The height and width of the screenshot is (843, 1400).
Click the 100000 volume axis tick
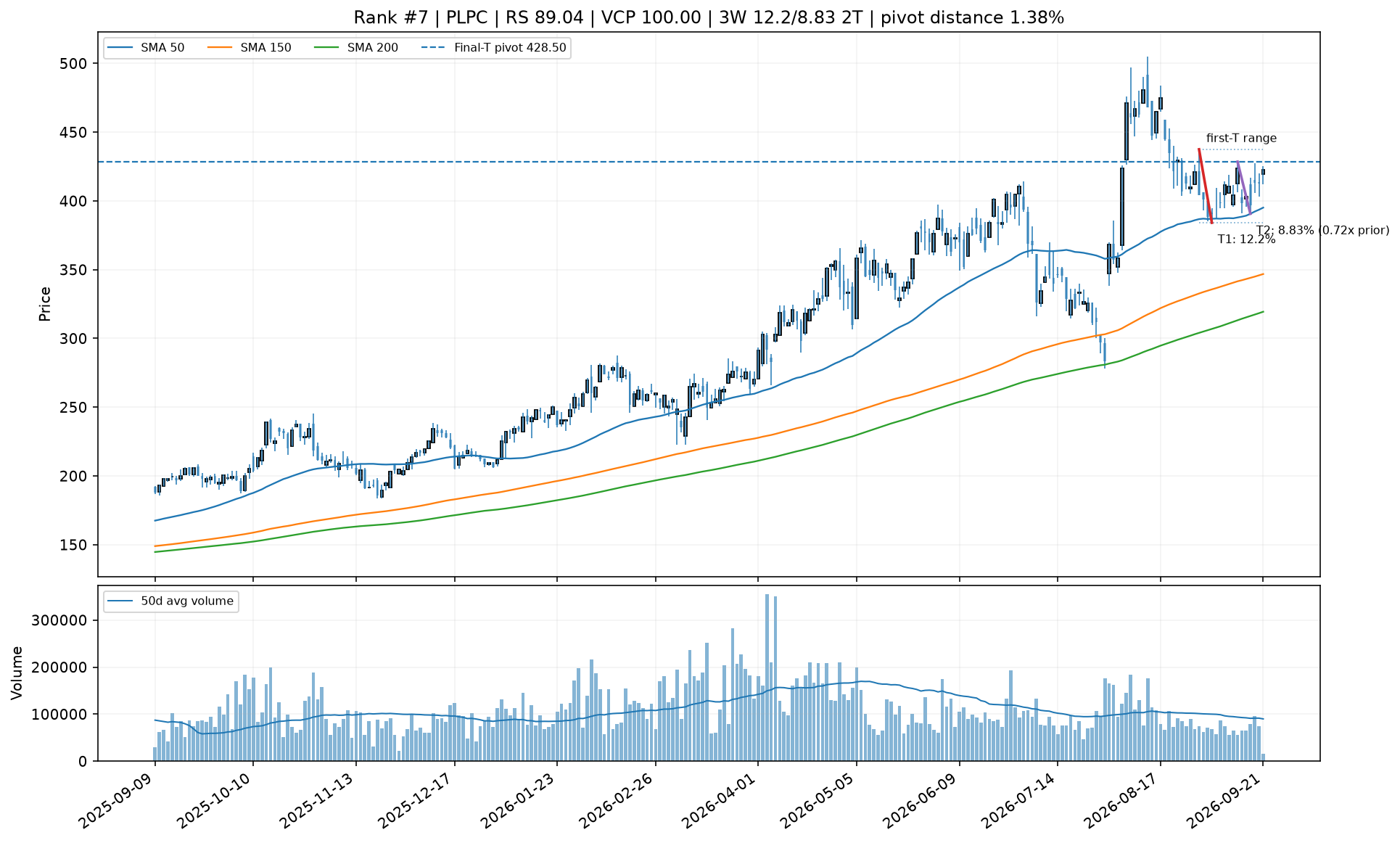tap(59, 715)
